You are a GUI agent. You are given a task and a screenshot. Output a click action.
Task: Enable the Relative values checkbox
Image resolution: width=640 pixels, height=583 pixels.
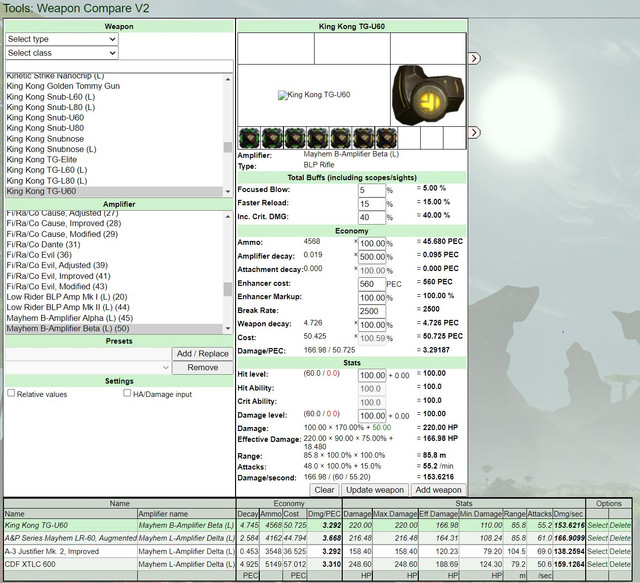coord(11,394)
